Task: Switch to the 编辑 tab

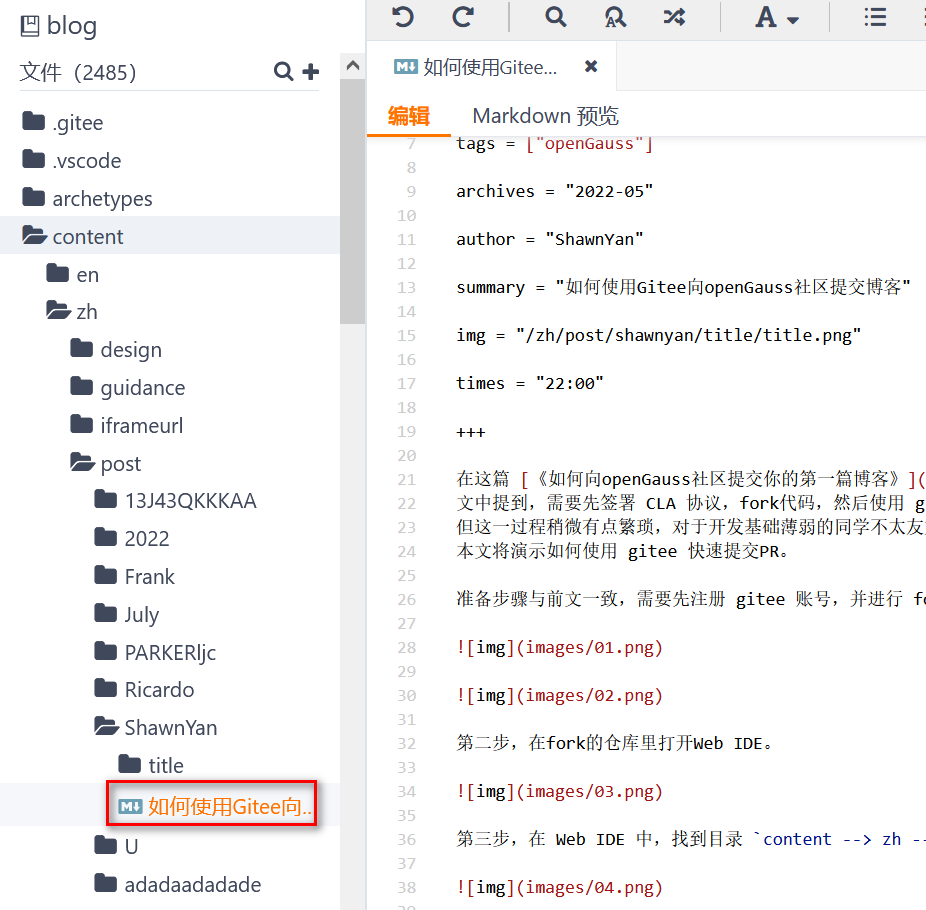Action: tap(409, 116)
